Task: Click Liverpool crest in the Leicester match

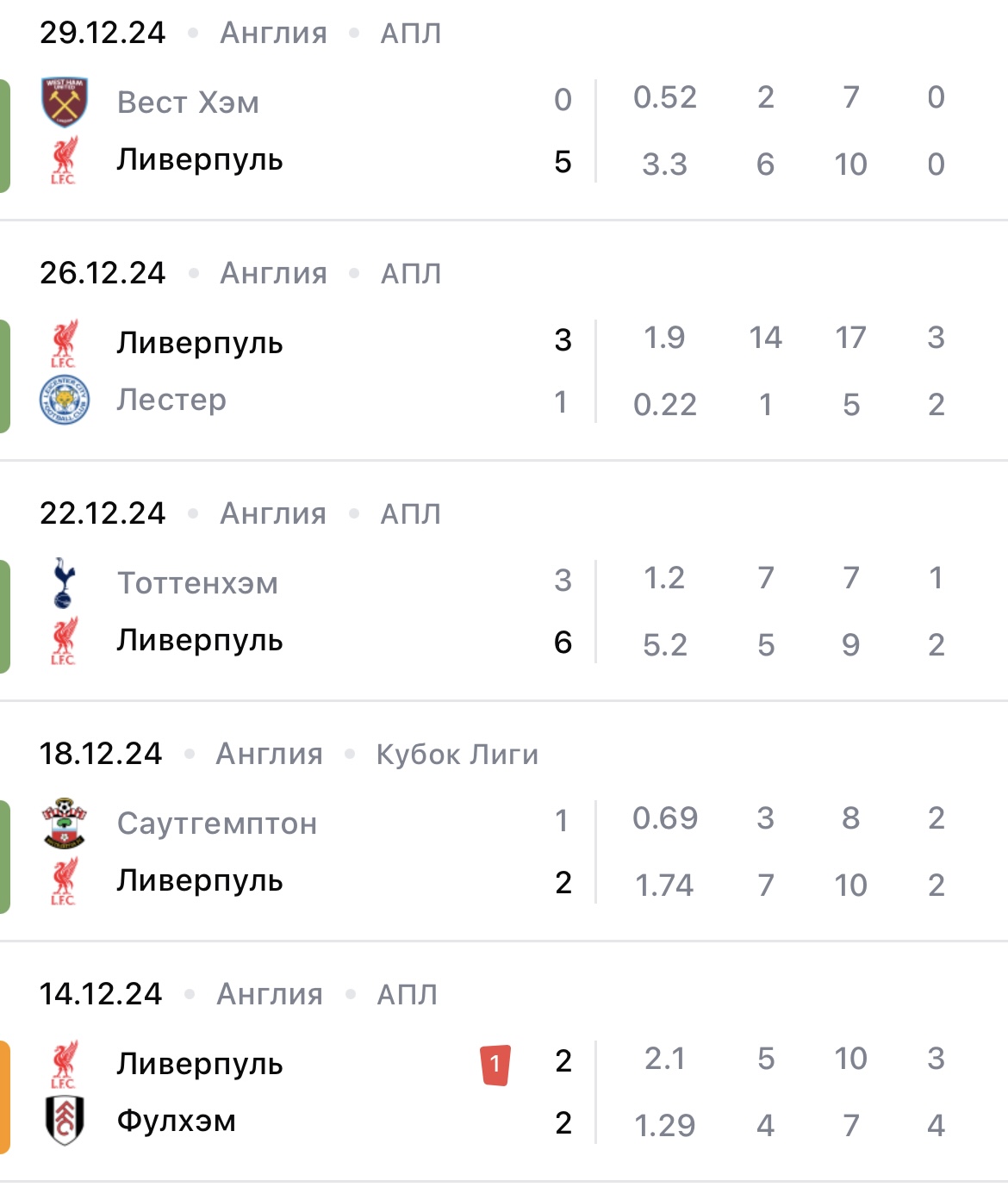Action: point(64,343)
